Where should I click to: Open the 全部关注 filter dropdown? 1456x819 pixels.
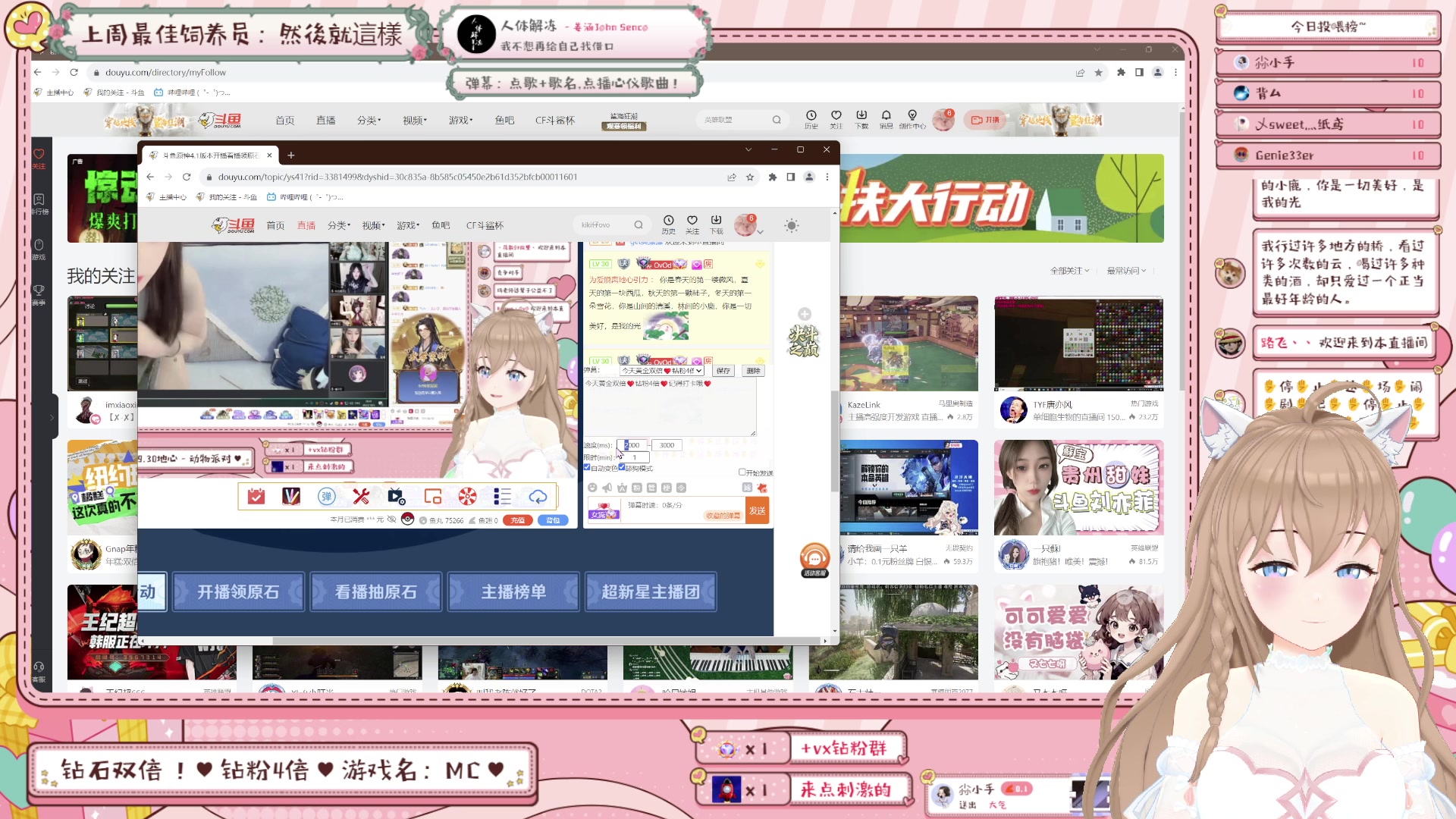pos(1069,271)
